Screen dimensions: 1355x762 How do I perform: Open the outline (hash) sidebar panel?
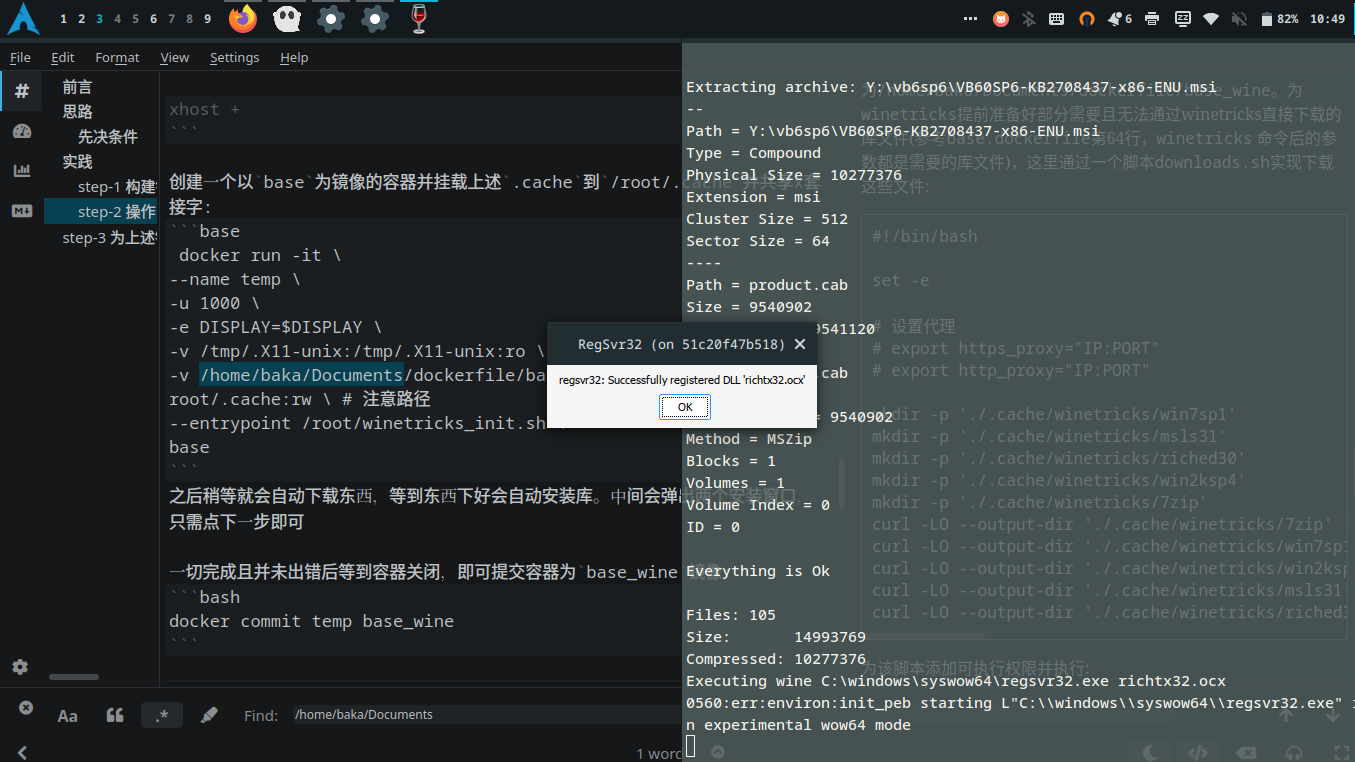[21, 92]
